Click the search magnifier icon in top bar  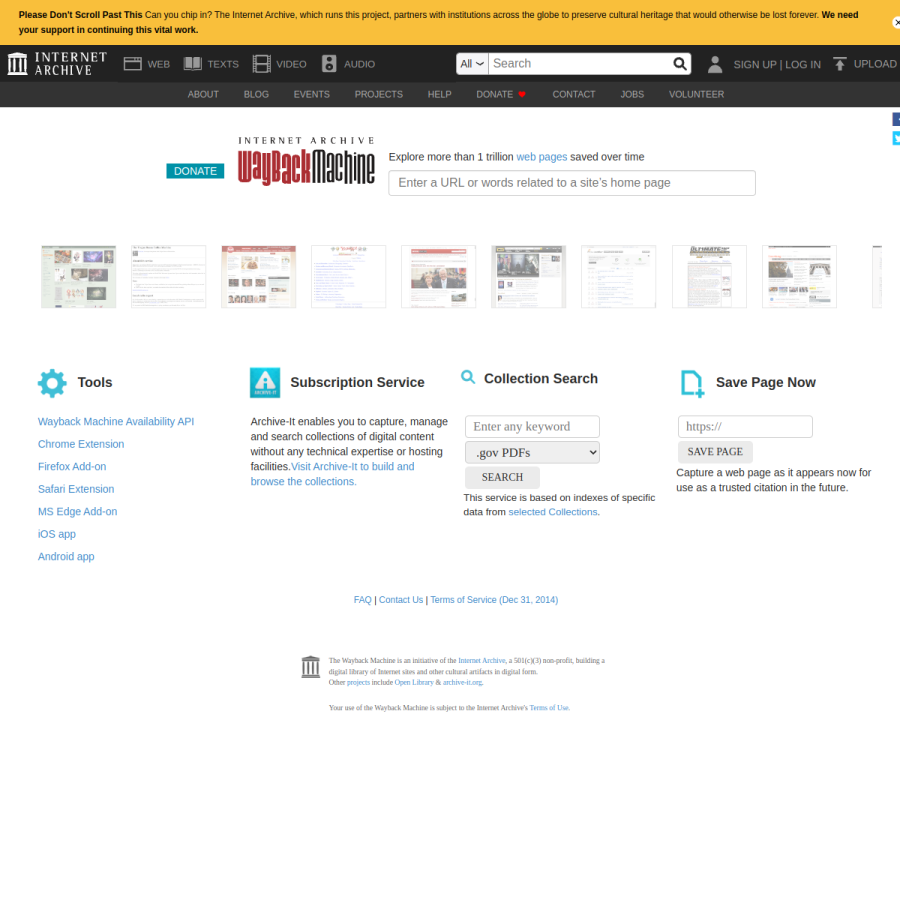(x=680, y=64)
